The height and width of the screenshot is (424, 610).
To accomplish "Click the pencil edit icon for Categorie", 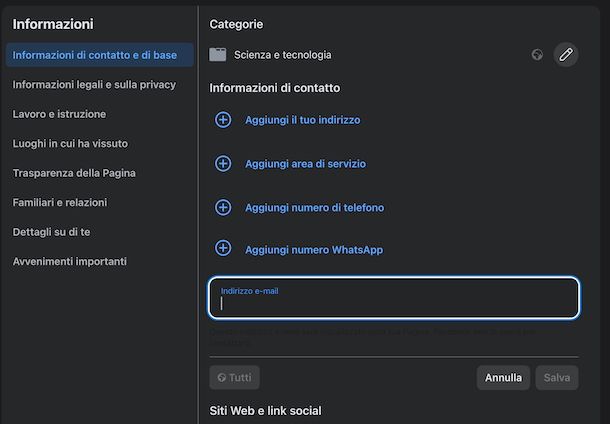I will (566, 55).
